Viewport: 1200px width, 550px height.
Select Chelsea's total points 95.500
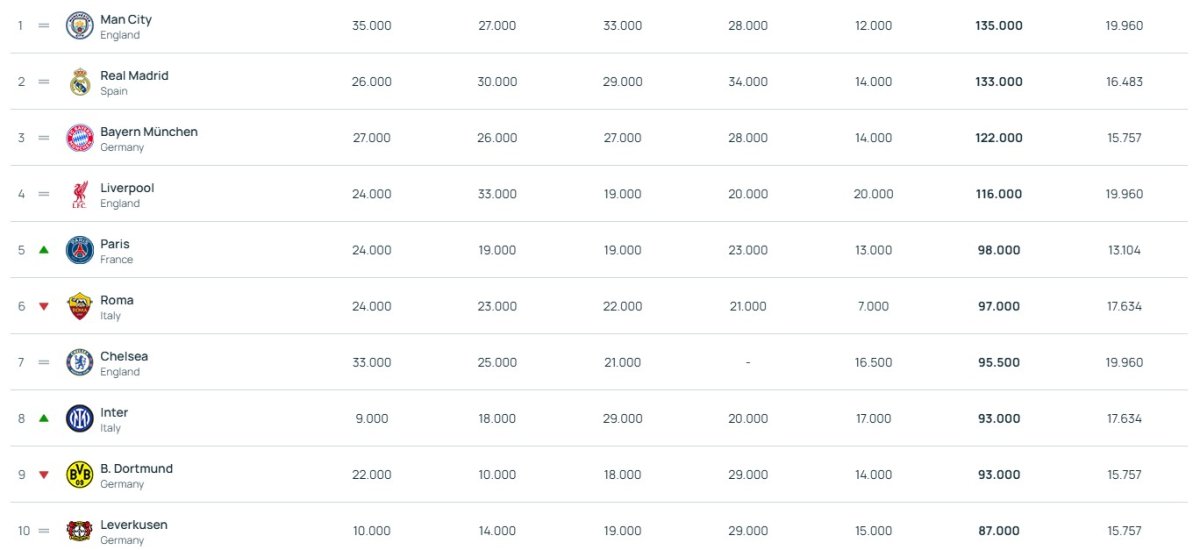click(x=999, y=362)
